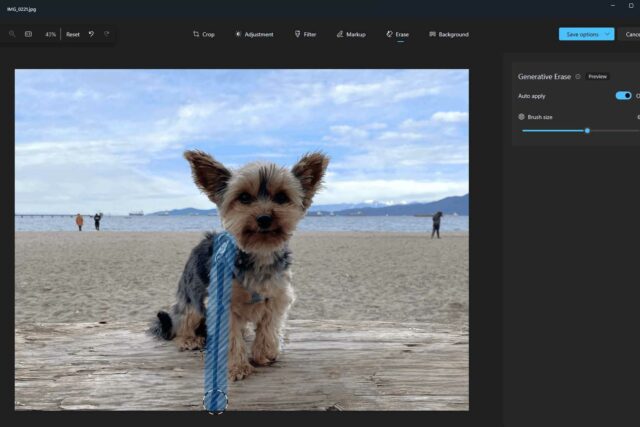Reset all edits with Reset button

(x=73, y=35)
